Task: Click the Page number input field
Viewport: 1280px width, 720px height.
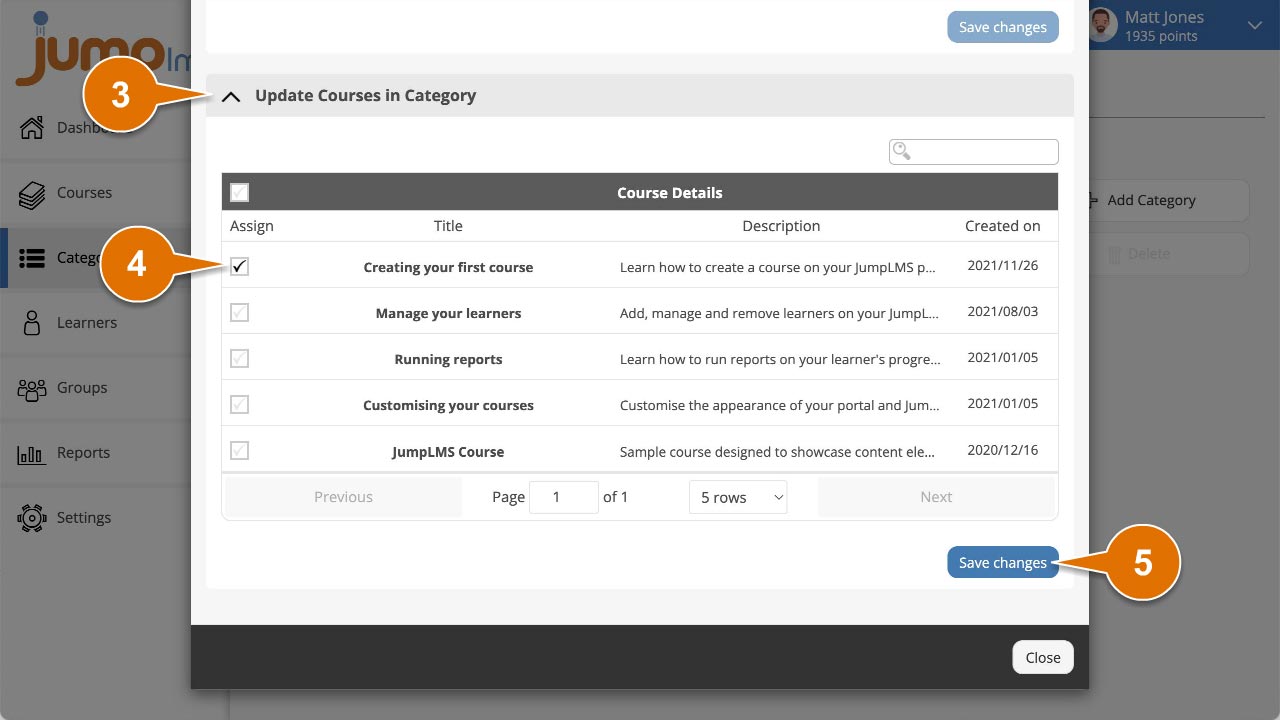Action: tap(564, 497)
